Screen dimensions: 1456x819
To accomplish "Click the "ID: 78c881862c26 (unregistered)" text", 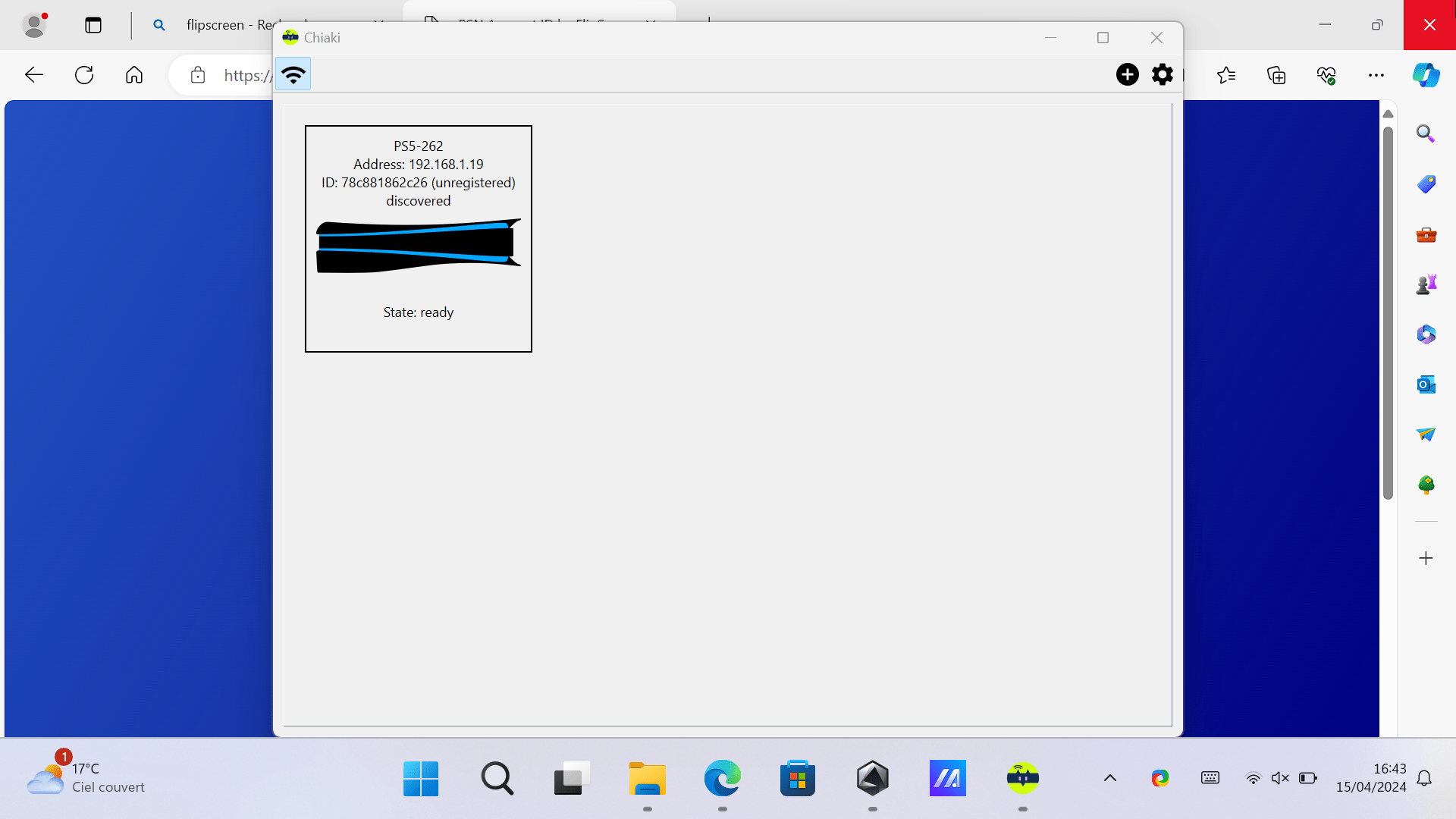I will [419, 183].
